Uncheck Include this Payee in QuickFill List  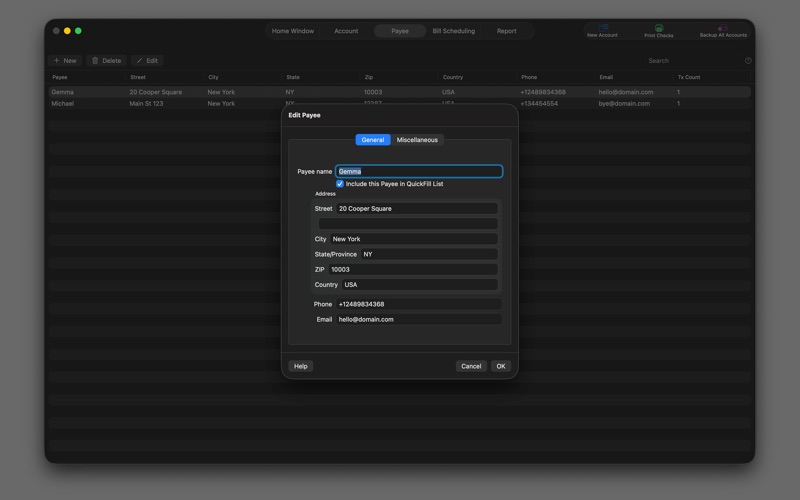pyautogui.click(x=340, y=184)
